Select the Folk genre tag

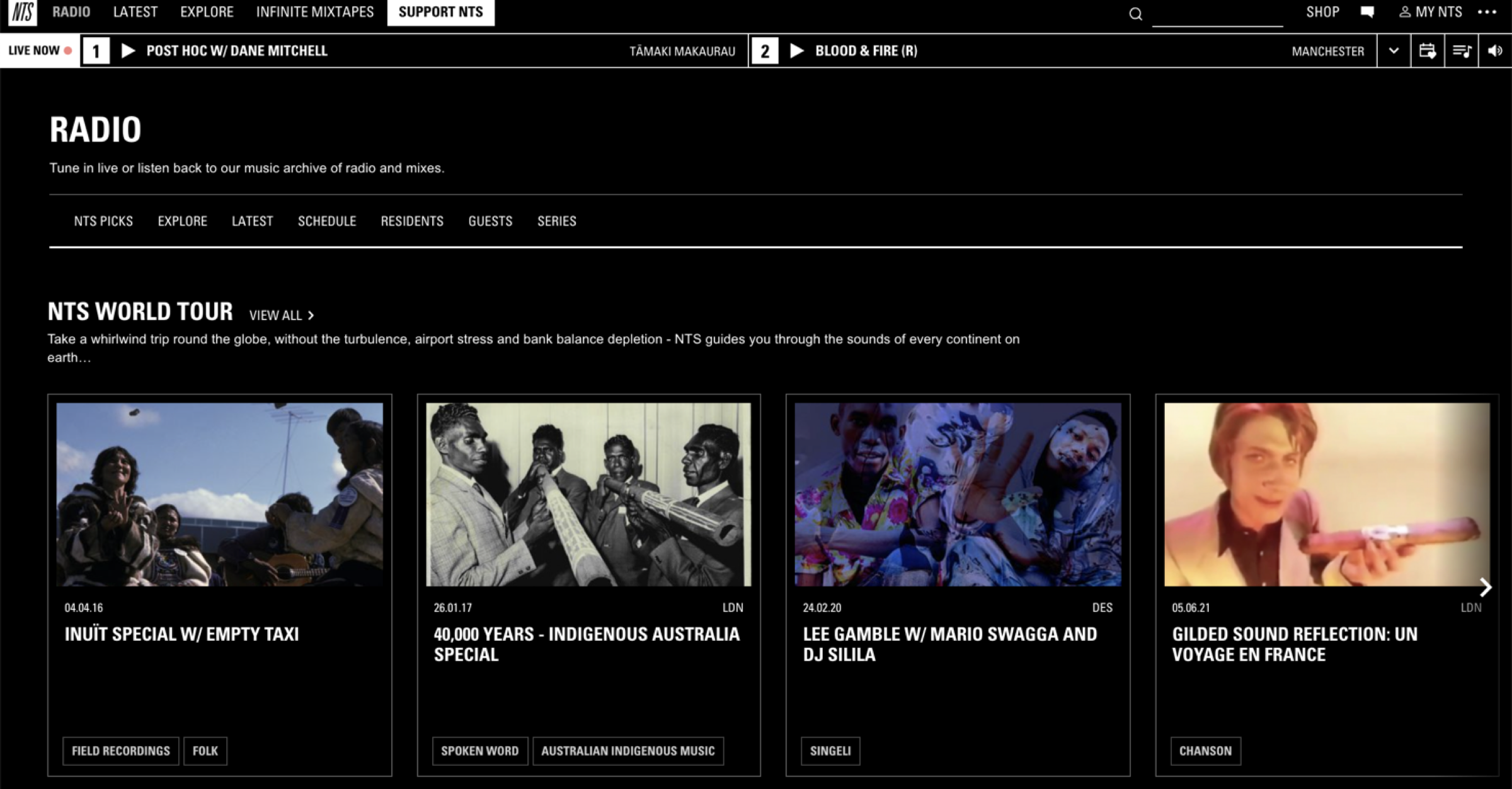(x=205, y=751)
